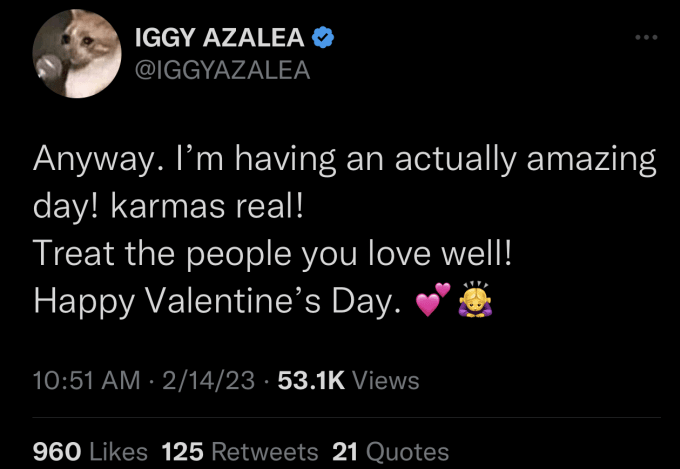The width and height of the screenshot is (680, 469).
Task: Click the 2/14/23 date
Action: [x=209, y=380]
